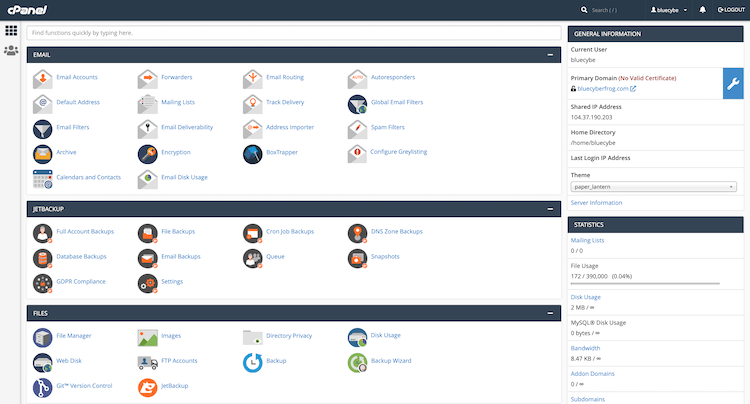Click the Mailing Lists statistics link
Viewport: 750px width, 404px height.
pyautogui.click(x=587, y=240)
